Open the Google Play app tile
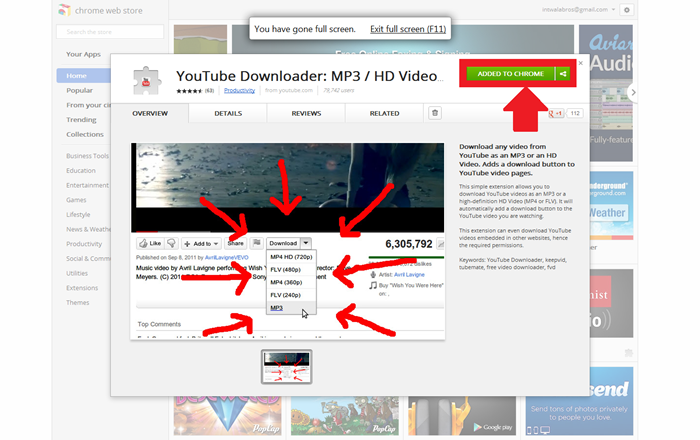 pos(462,415)
